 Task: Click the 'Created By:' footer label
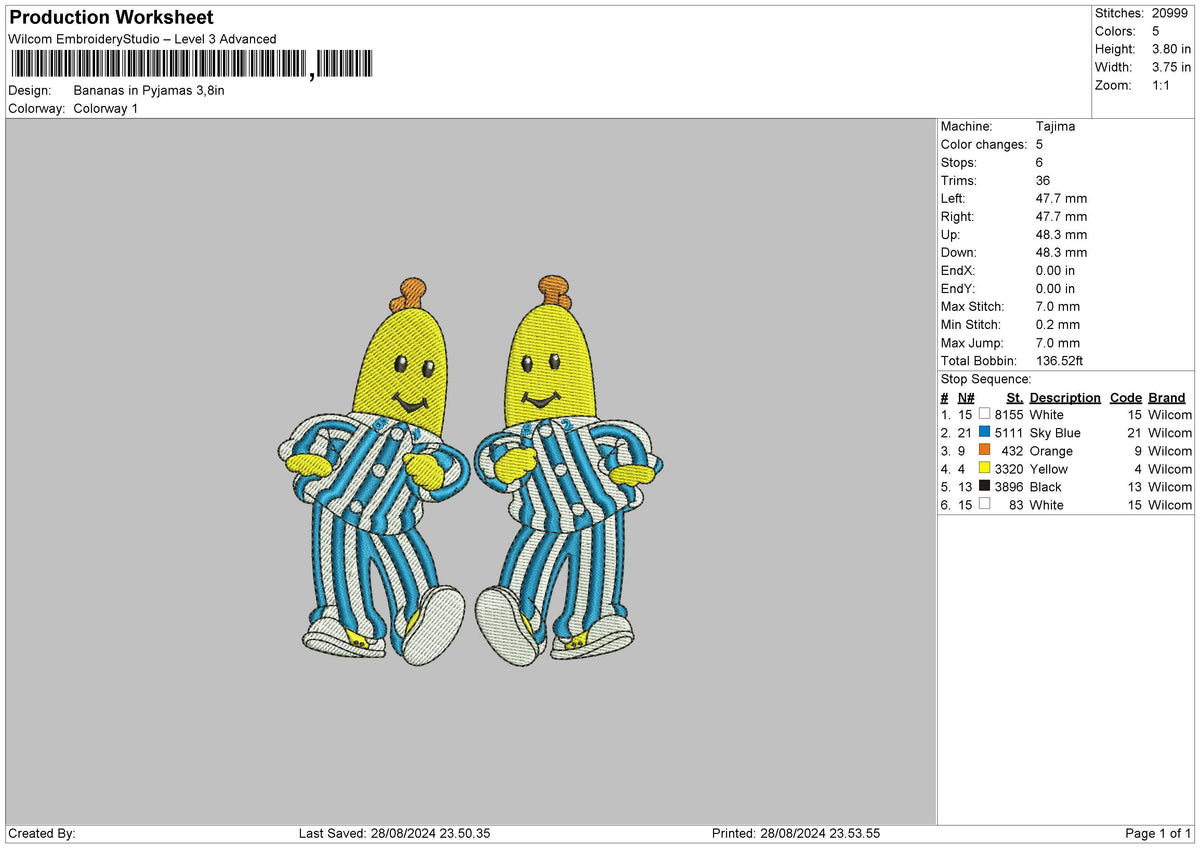point(42,833)
